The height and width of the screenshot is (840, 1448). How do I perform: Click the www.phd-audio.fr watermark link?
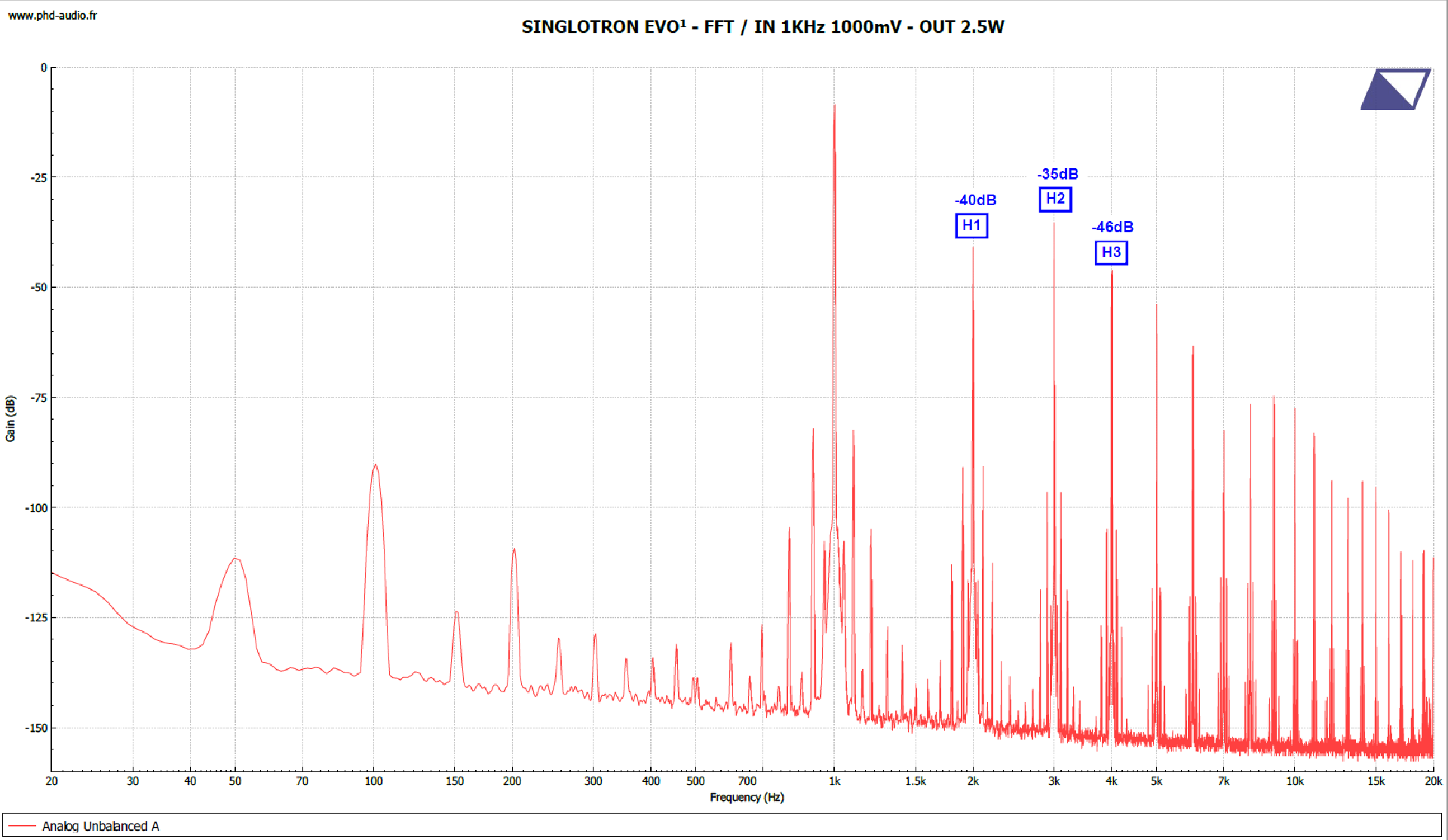click(53, 15)
